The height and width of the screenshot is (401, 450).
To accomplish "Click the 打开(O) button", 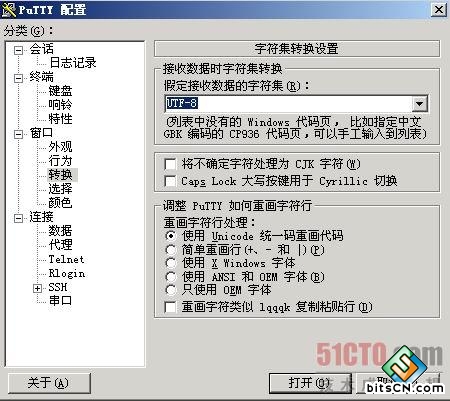I will click(310, 383).
